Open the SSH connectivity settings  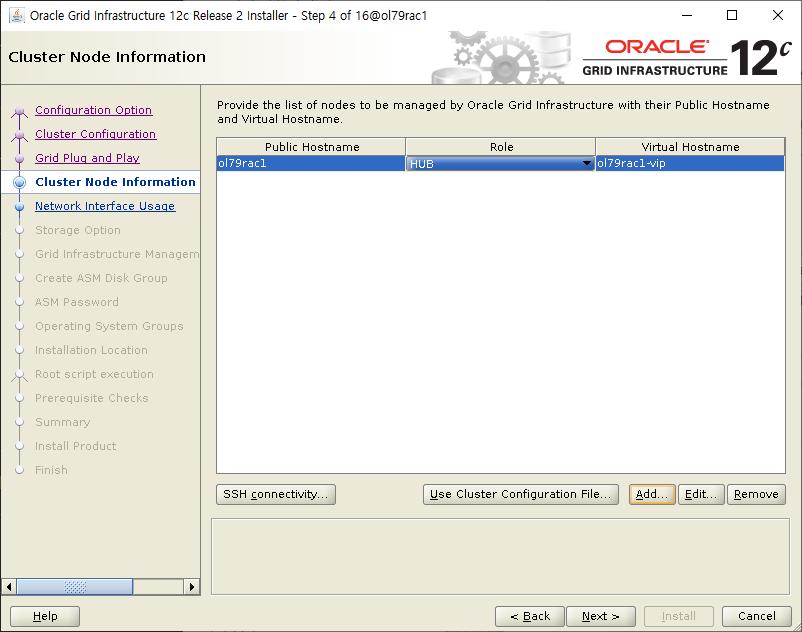coord(276,494)
